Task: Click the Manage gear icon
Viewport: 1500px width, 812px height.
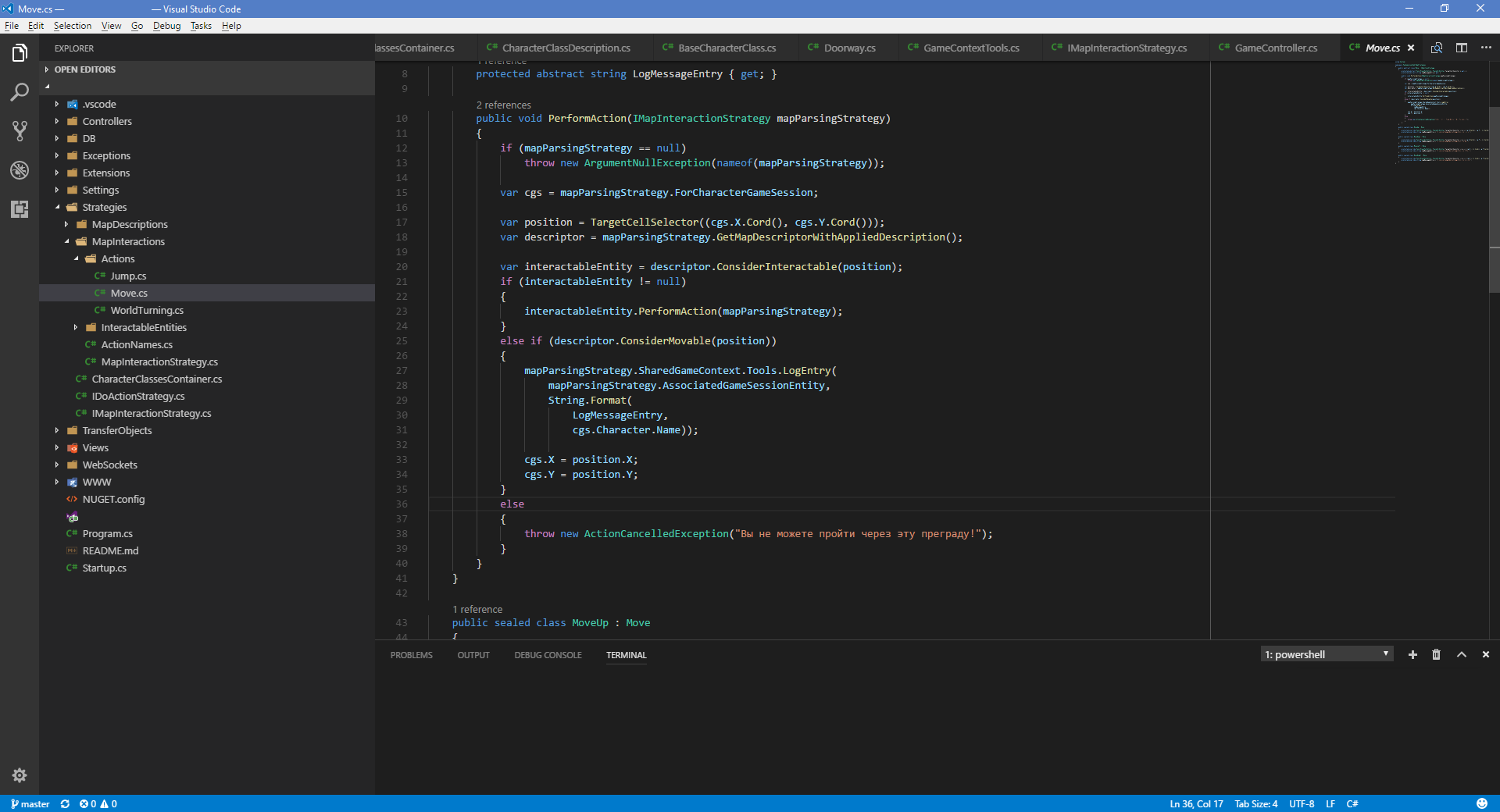Action: [x=20, y=775]
